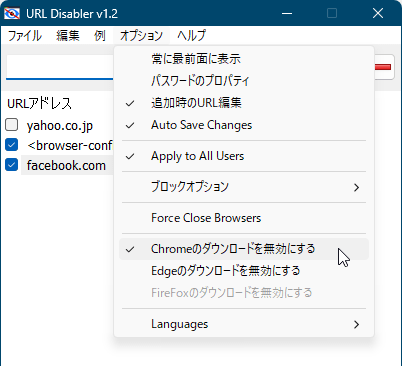Enable 常に最前面に表示 option
This screenshot has width=402, height=366.
tap(244, 59)
